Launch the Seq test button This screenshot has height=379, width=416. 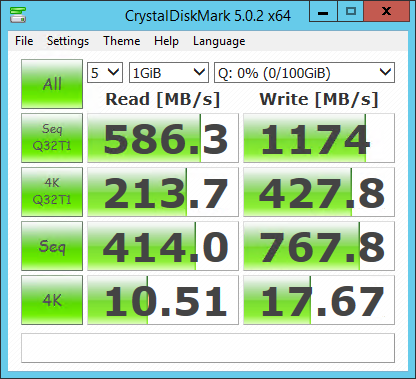tap(52, 246)
